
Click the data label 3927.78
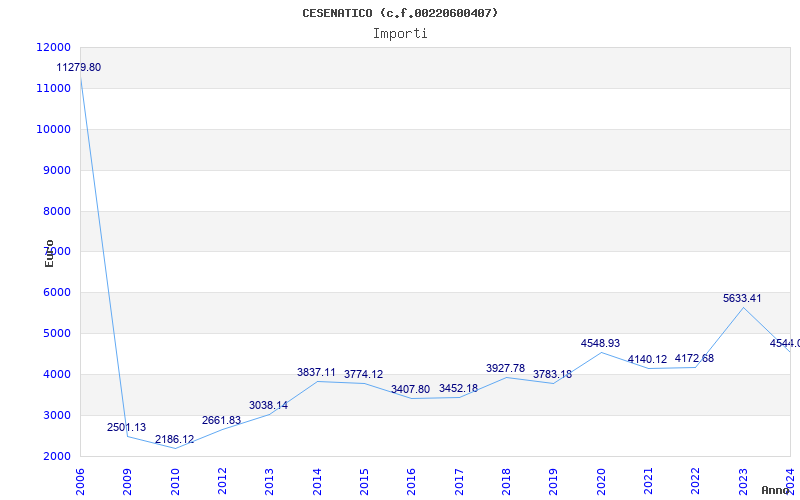click(505, 368)
